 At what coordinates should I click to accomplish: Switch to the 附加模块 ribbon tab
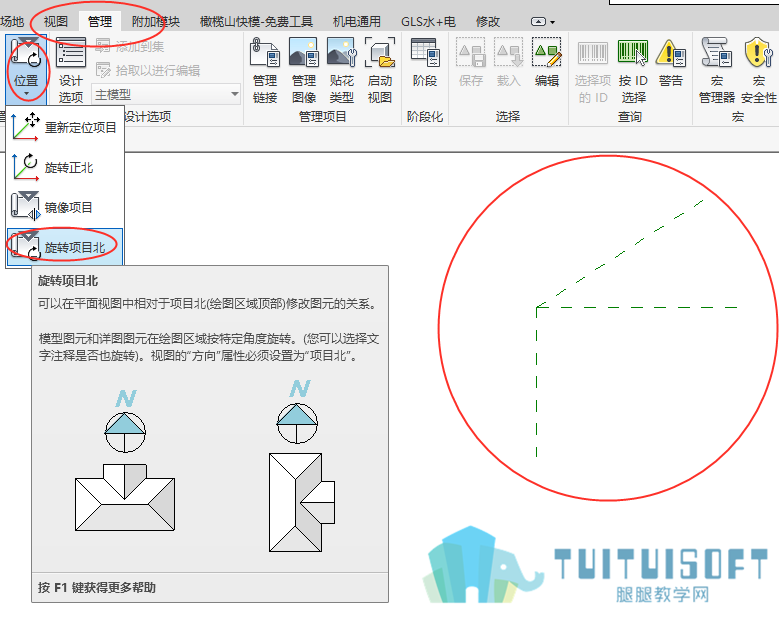click(x=156, y=21)
